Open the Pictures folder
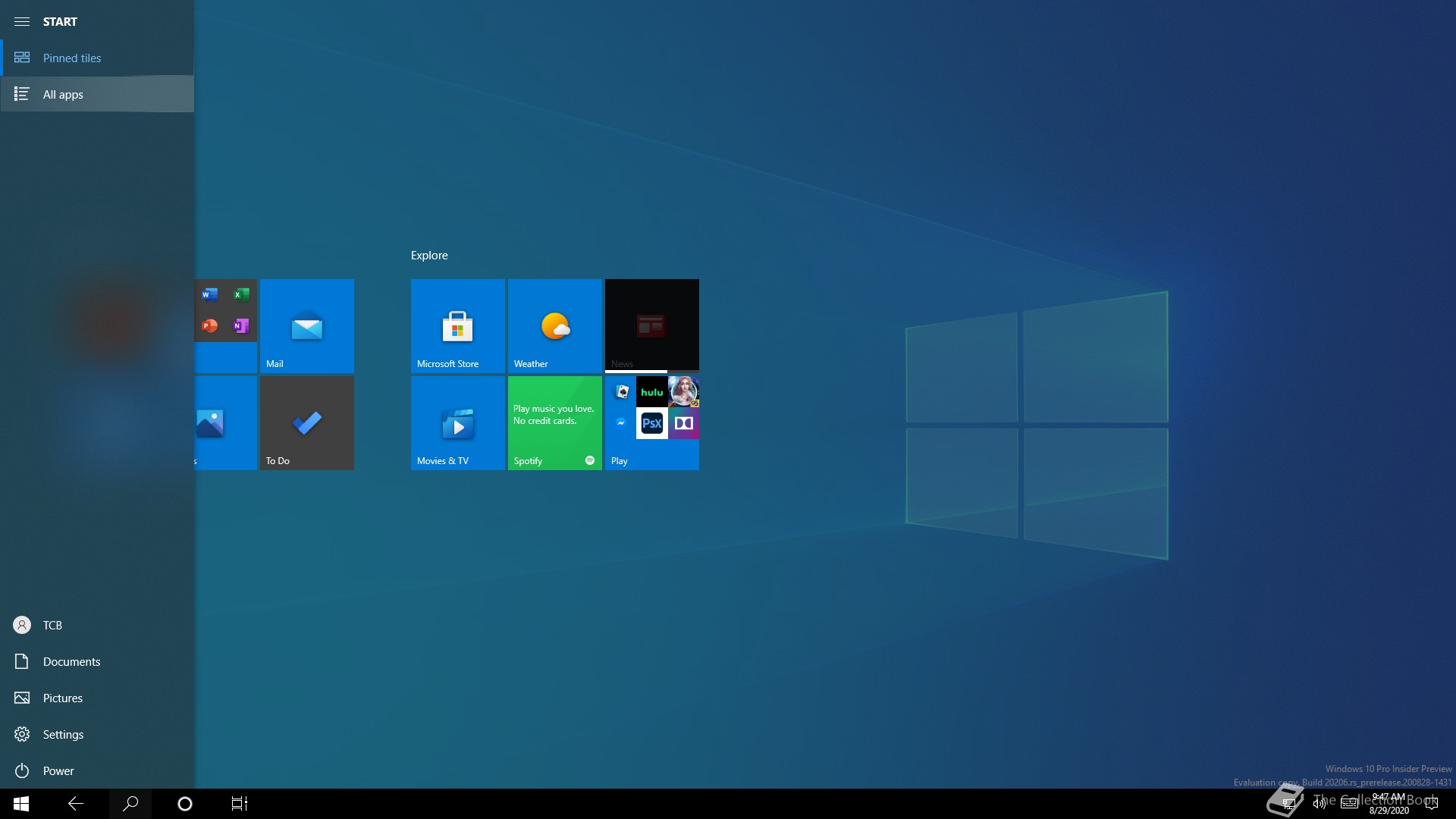The width and height of the screenshot is (1456, 819). tap(97, 698)
